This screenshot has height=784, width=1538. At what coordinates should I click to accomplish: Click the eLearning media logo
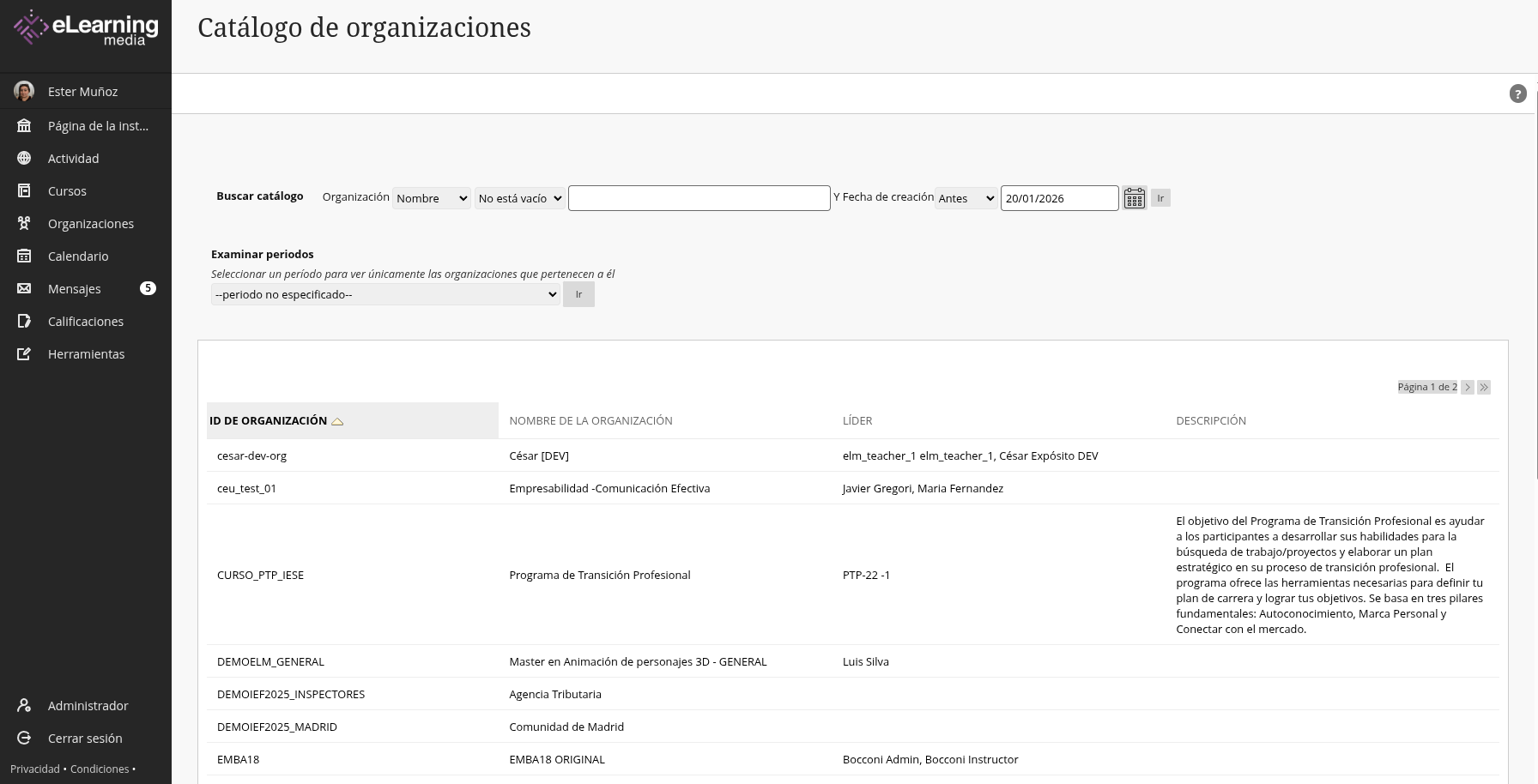(86, 27)
